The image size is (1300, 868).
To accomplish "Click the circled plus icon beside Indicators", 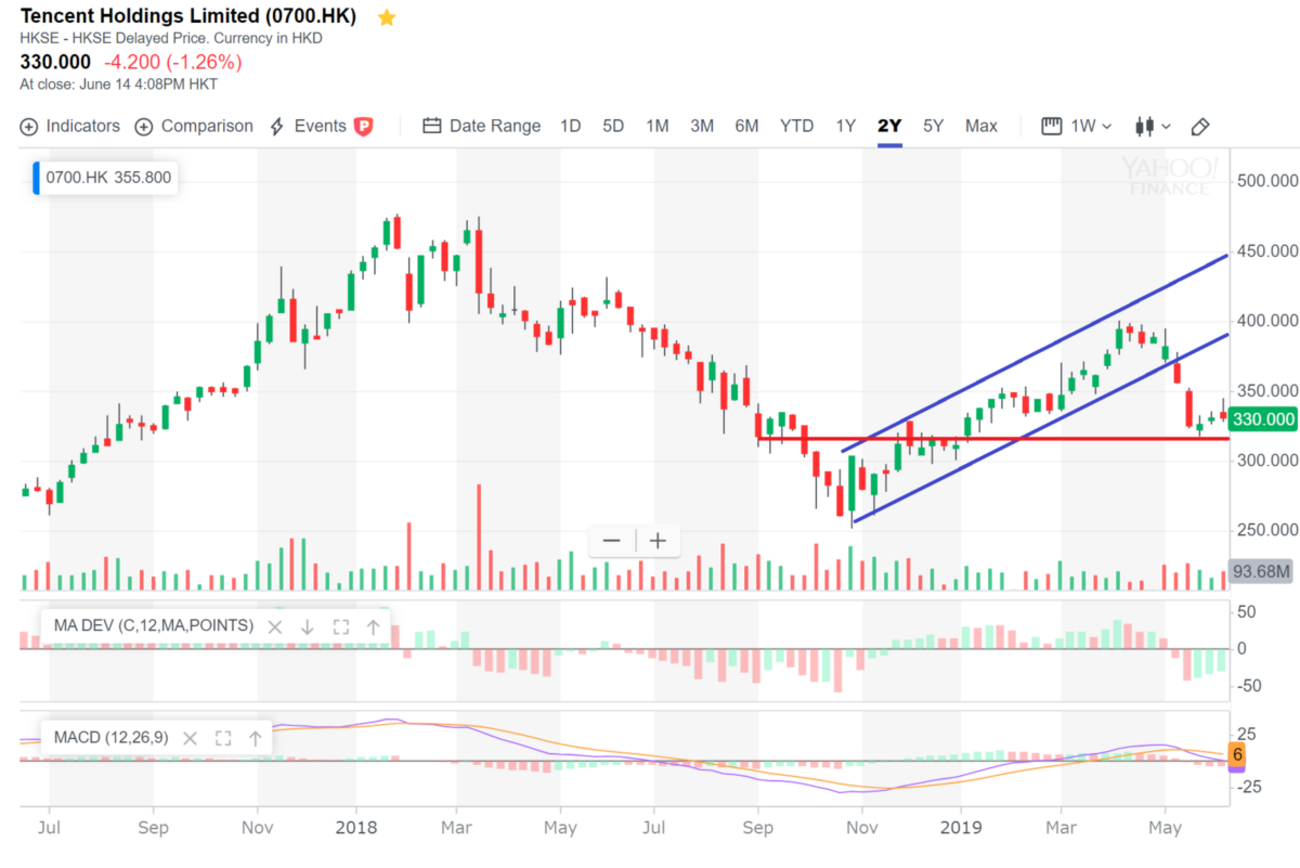I will click(x=29, y=127).
